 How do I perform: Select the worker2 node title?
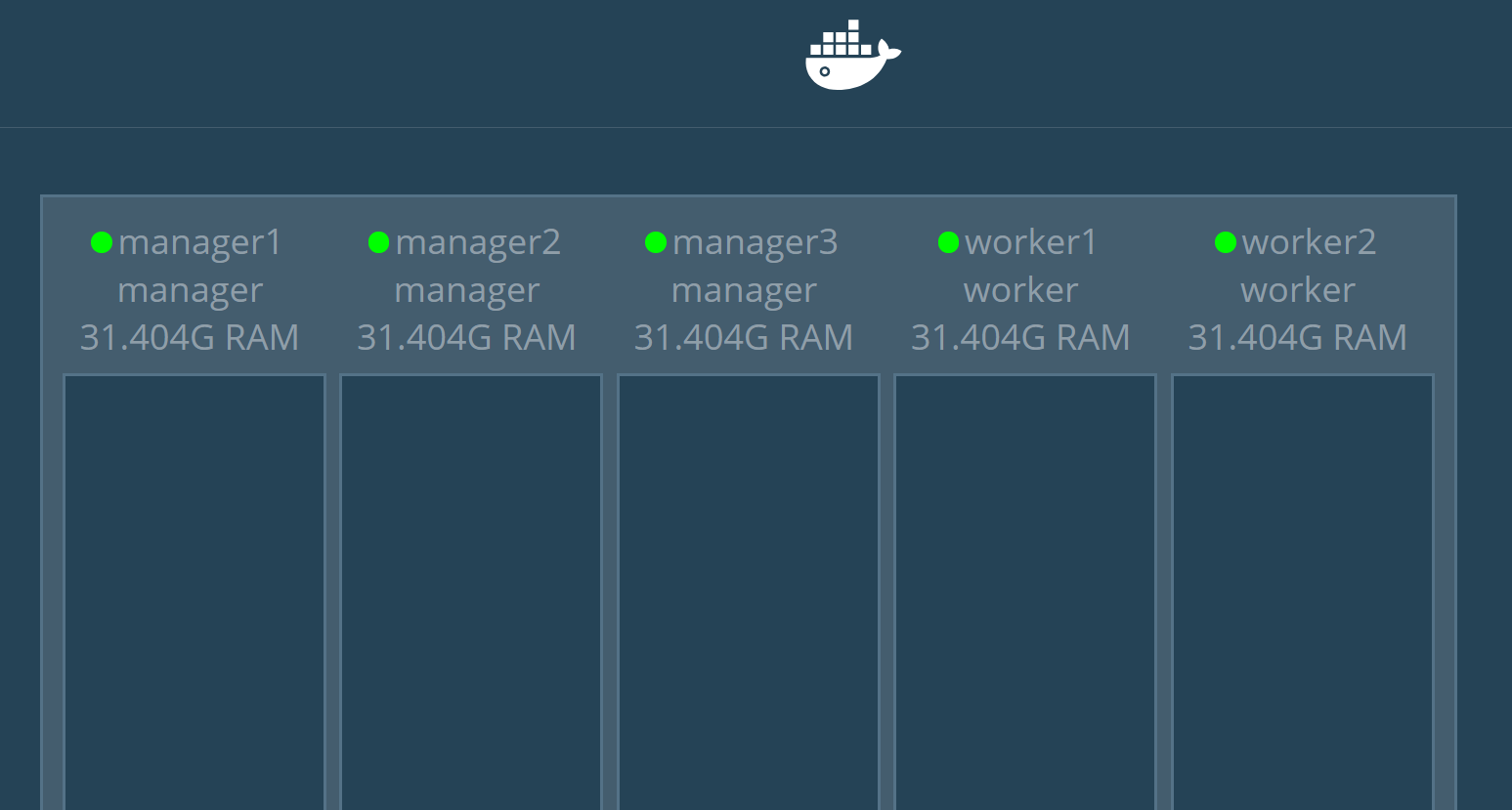point(1309,242)
